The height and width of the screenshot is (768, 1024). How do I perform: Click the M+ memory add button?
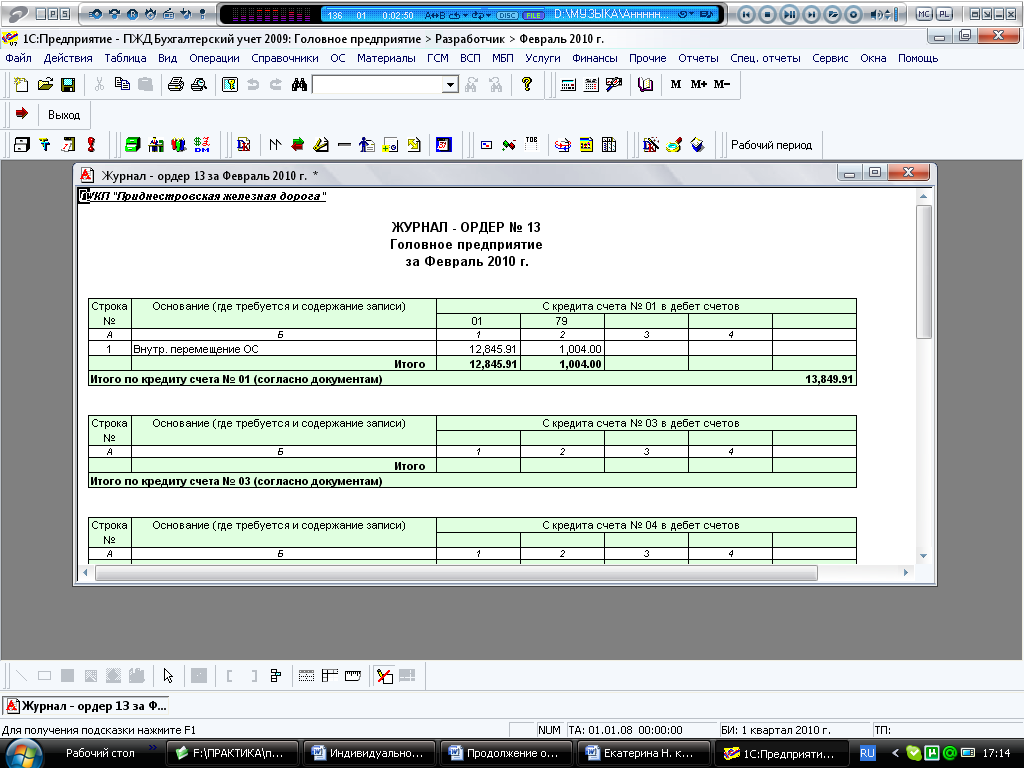click(x=699, y=84)
